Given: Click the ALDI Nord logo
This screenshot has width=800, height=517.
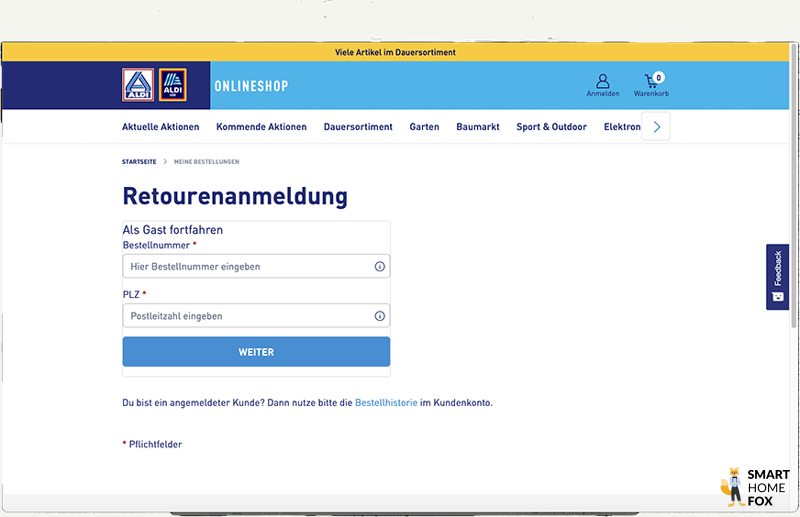Looking at the screenshot, I should coord(138,85).
